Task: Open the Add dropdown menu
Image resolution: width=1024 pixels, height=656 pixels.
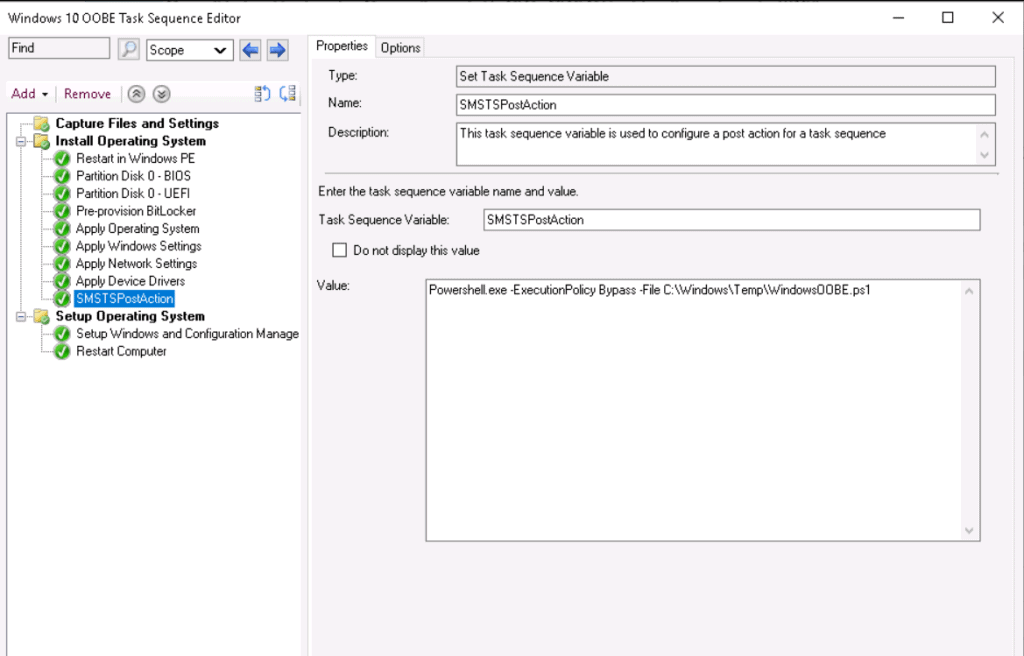Action: (29, 94)
